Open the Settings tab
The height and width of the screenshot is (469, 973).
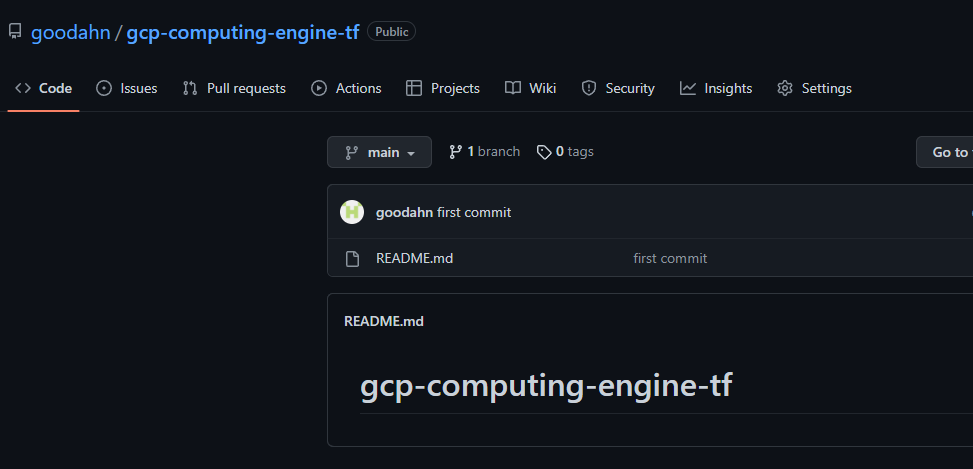(814, 89)
